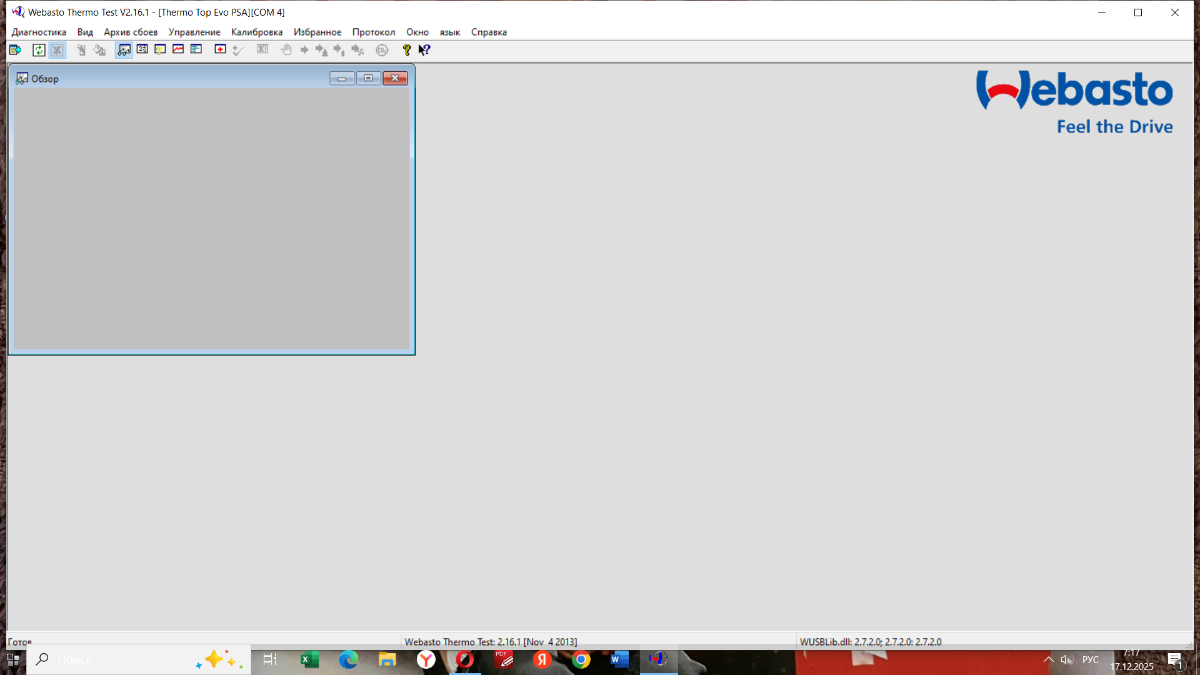Activate the context help arrow-question icon
The height and width of the screenshot is (675, 1200).
[424, 50]
